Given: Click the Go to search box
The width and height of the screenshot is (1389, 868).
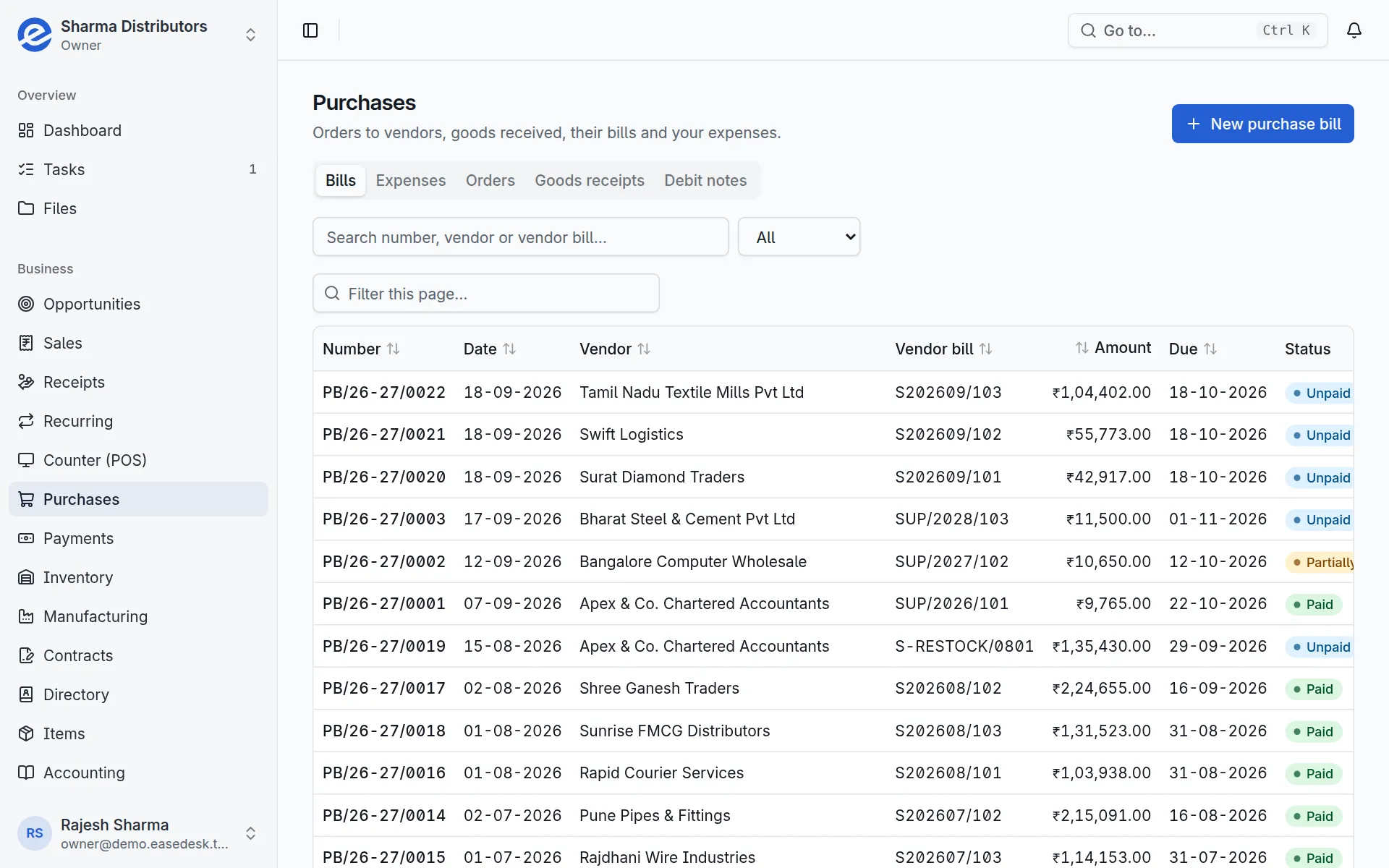Looking at the screenshot, I should (x=1197, y=30).
